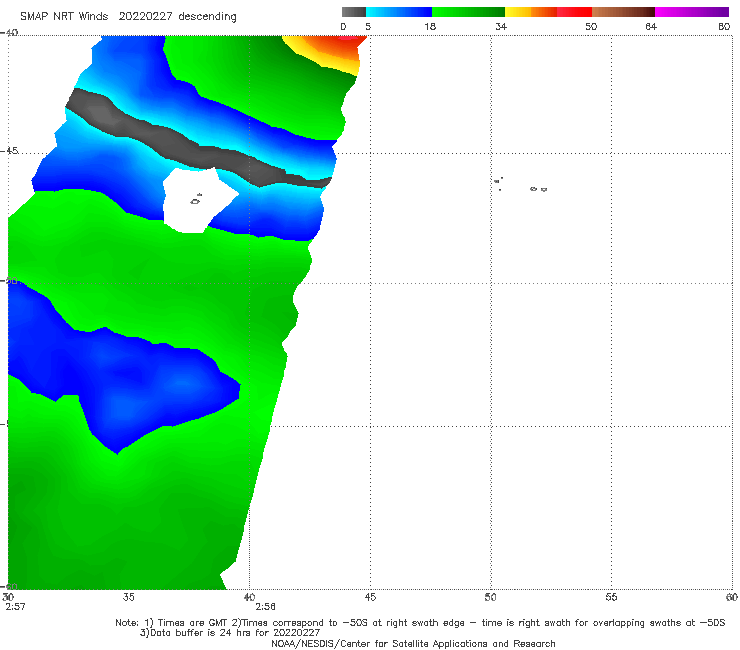Select the yellow-orange segment of the color bar
The height and width of the screenshot is (650, 740).
coord(531,12)
